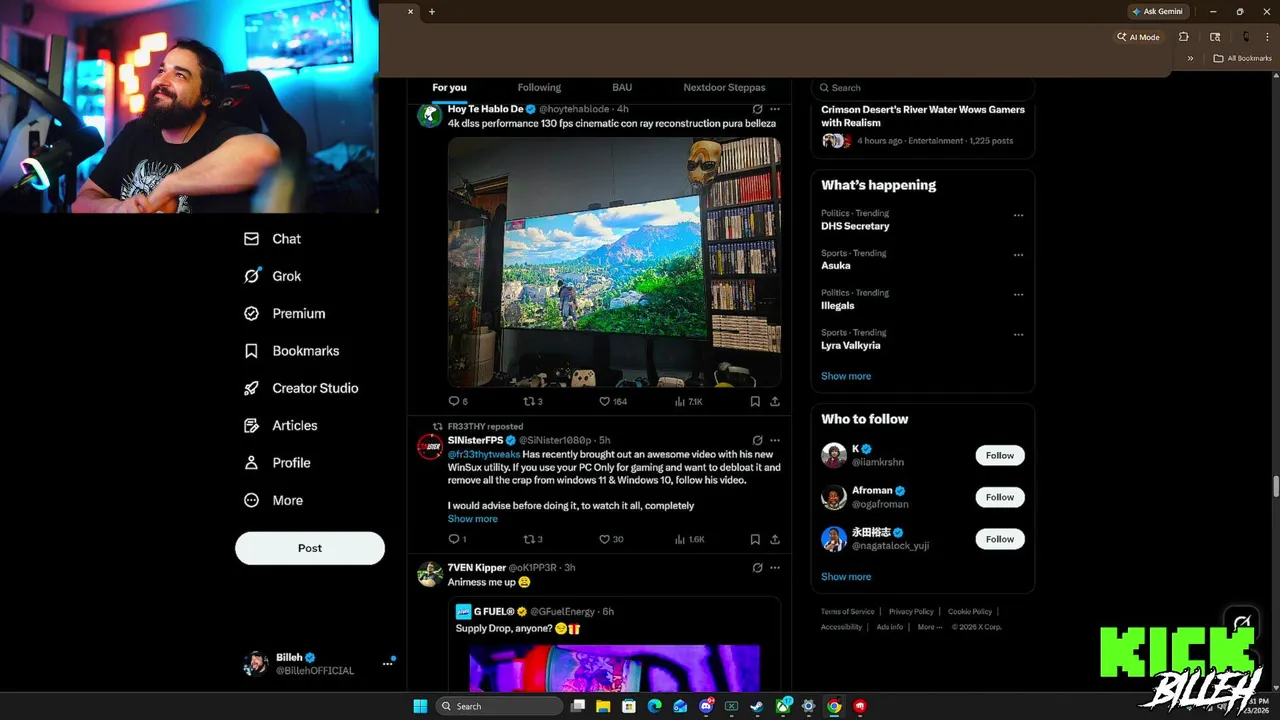Screen dimensions: 1280x720
Task: Open the DHS Secretary trending topic
Action: coord(855,226)
